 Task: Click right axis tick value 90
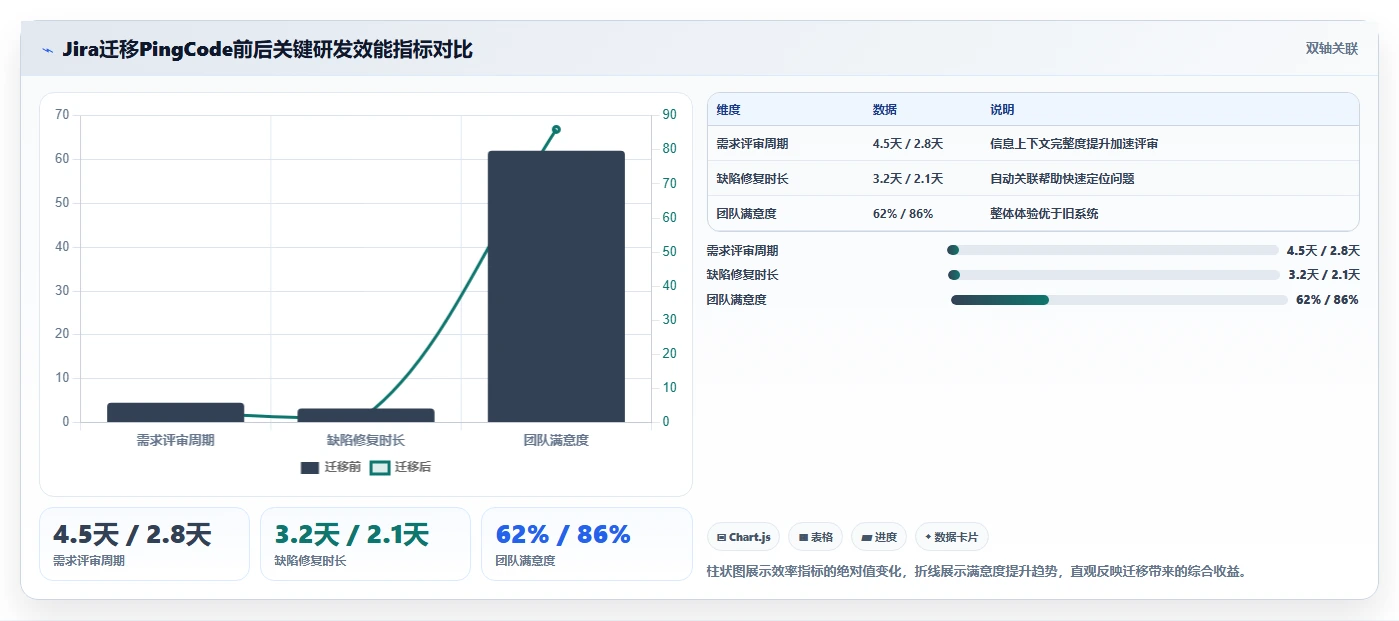[670, 115]
